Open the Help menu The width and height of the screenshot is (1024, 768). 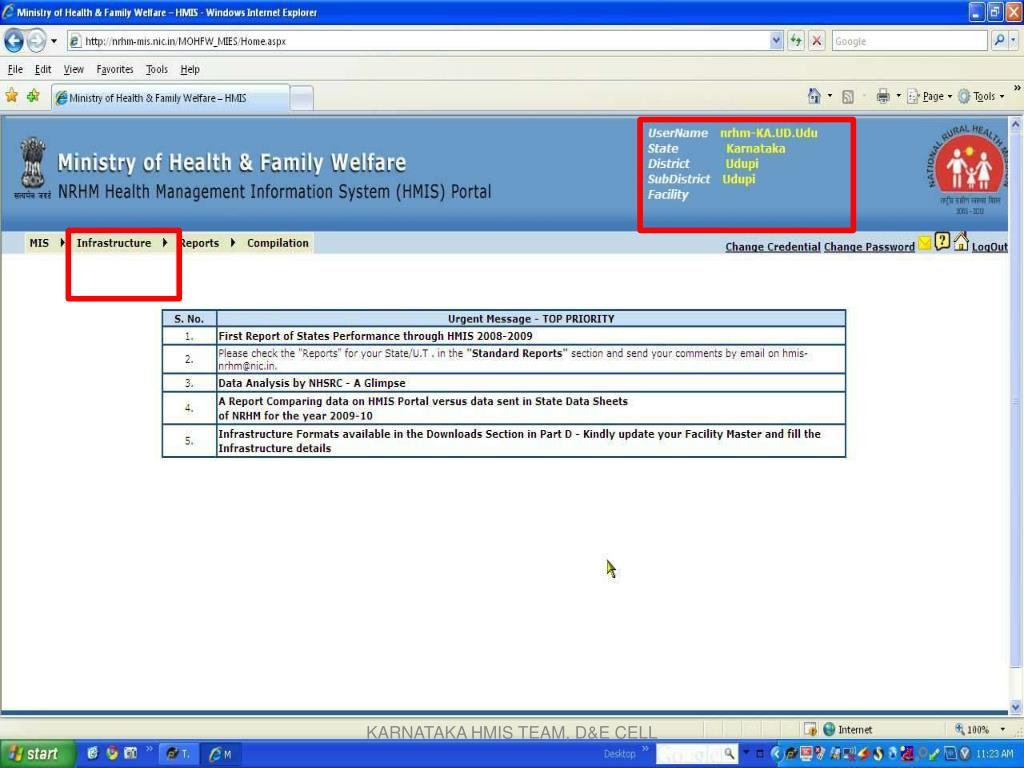190,69
